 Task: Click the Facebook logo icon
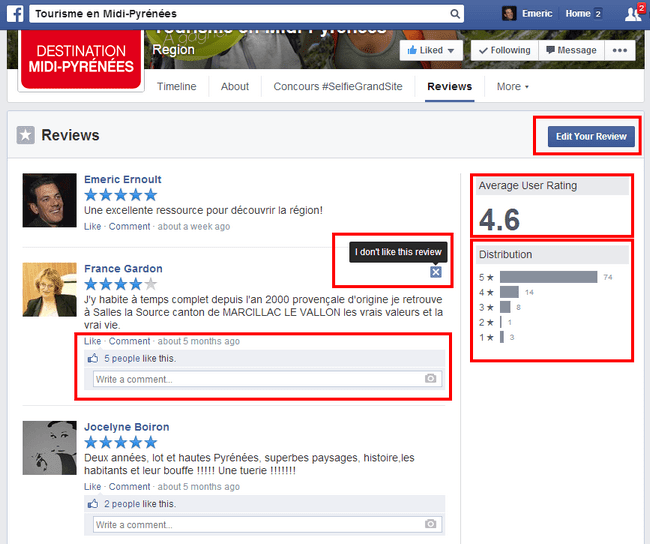click(15, 14)
